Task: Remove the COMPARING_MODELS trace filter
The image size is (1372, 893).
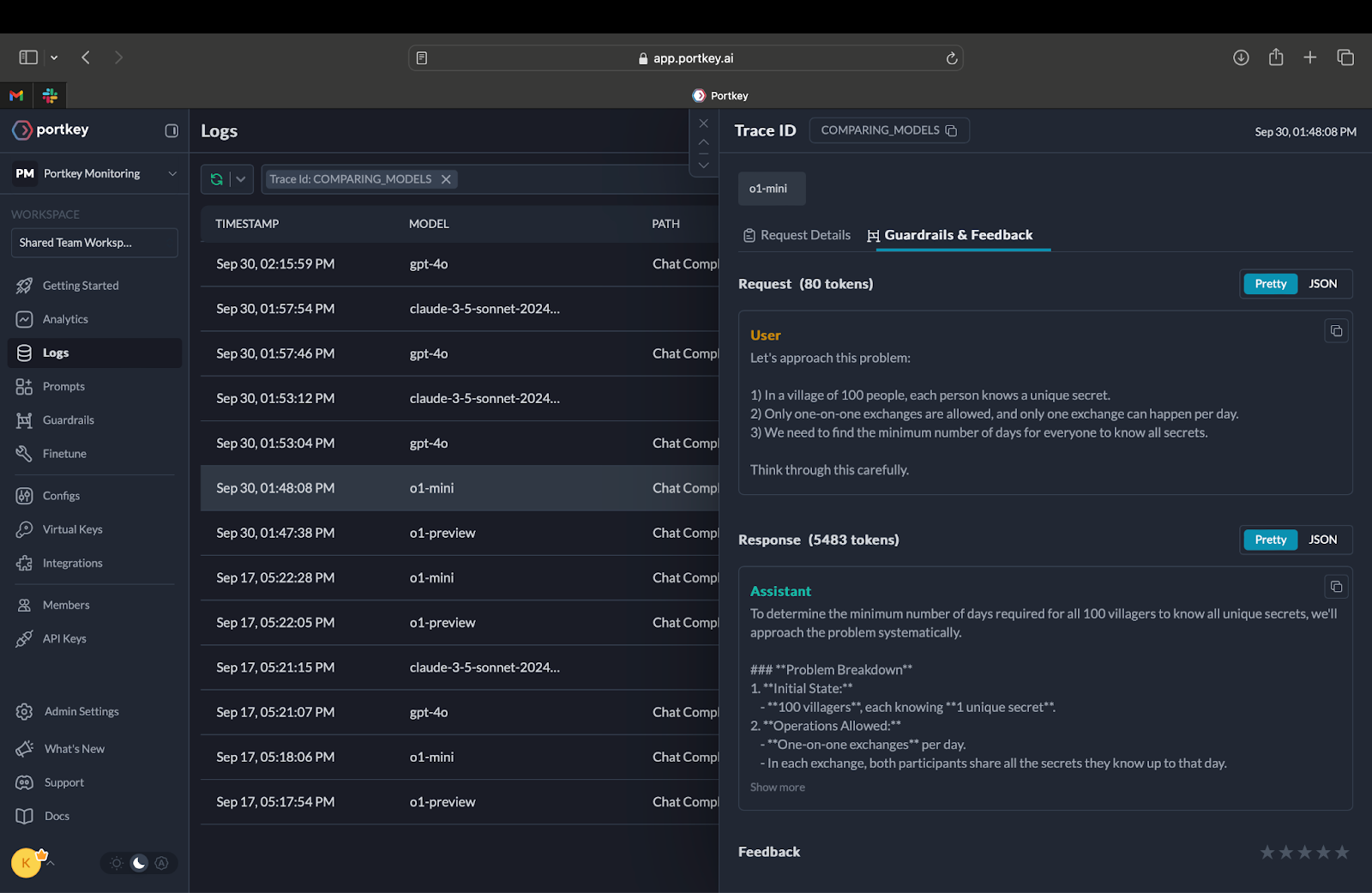Action: [446, 179]
